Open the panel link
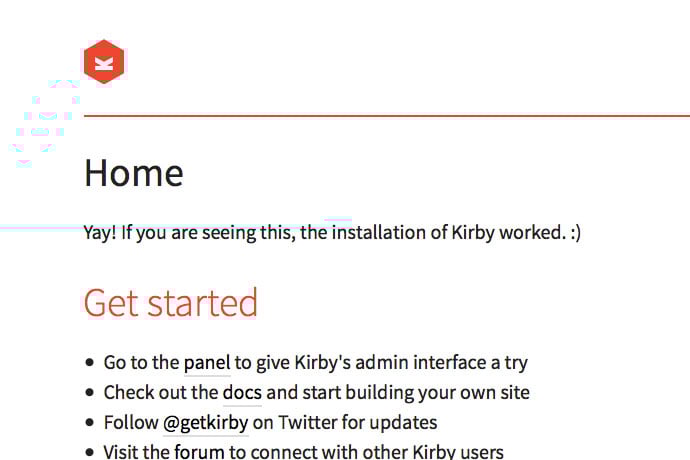Viewport: 690px width, 460px height. tap(207, 363)
